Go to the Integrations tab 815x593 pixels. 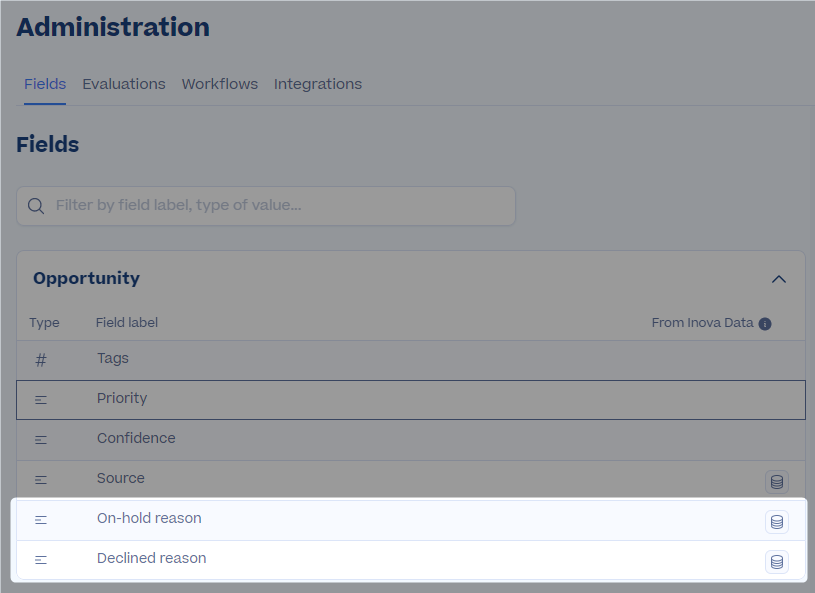[318, 84]
